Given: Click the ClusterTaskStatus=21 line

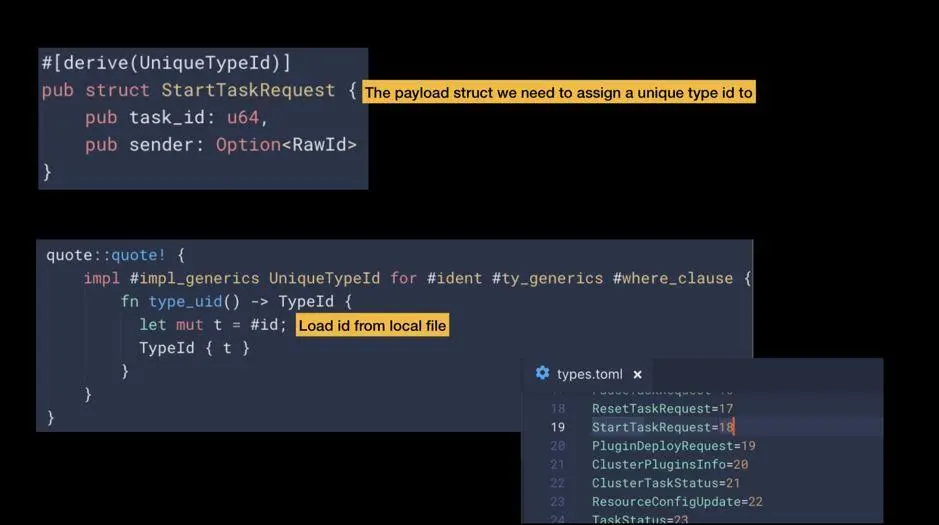Looking at the screenshot, I should tap(666, 483).
